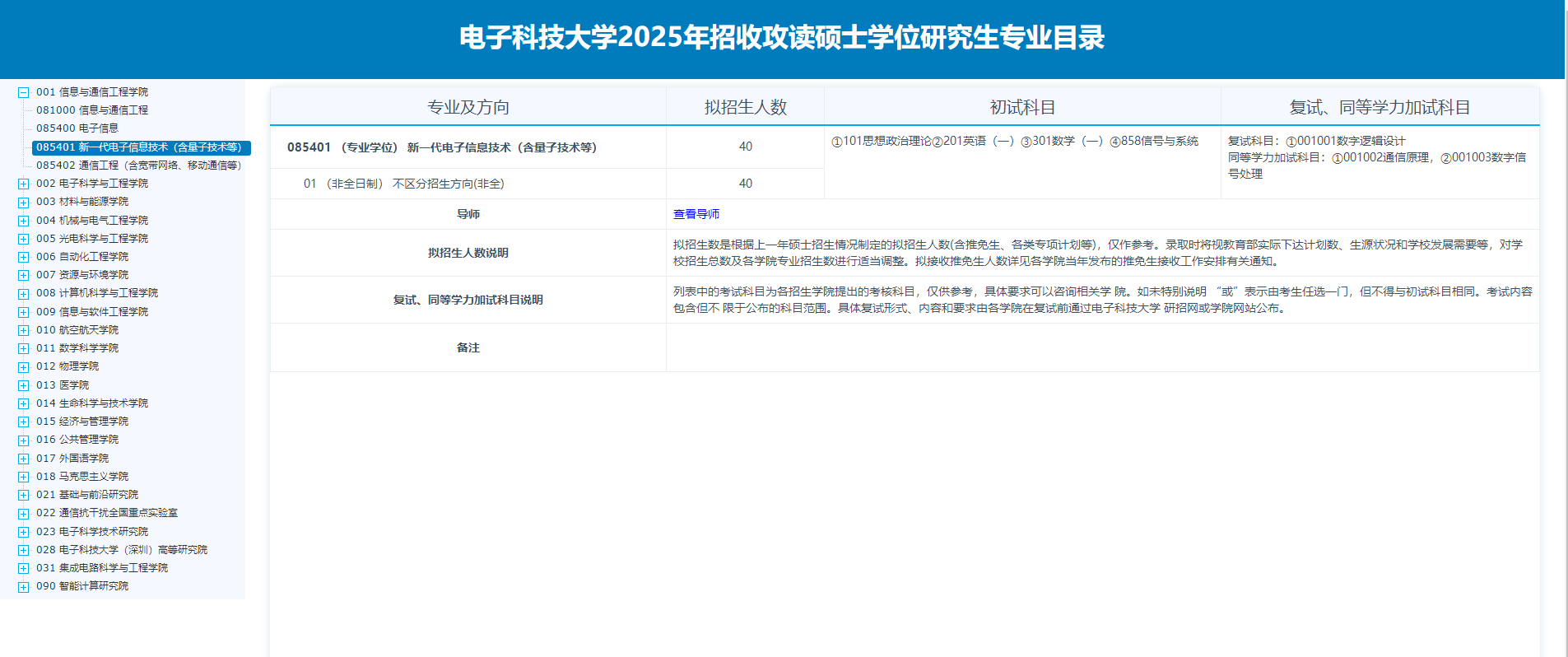Expand the 005 光电科学与工程学院 node
The height and width of the screenshot is (657, 1568).
tap(24, 239)
